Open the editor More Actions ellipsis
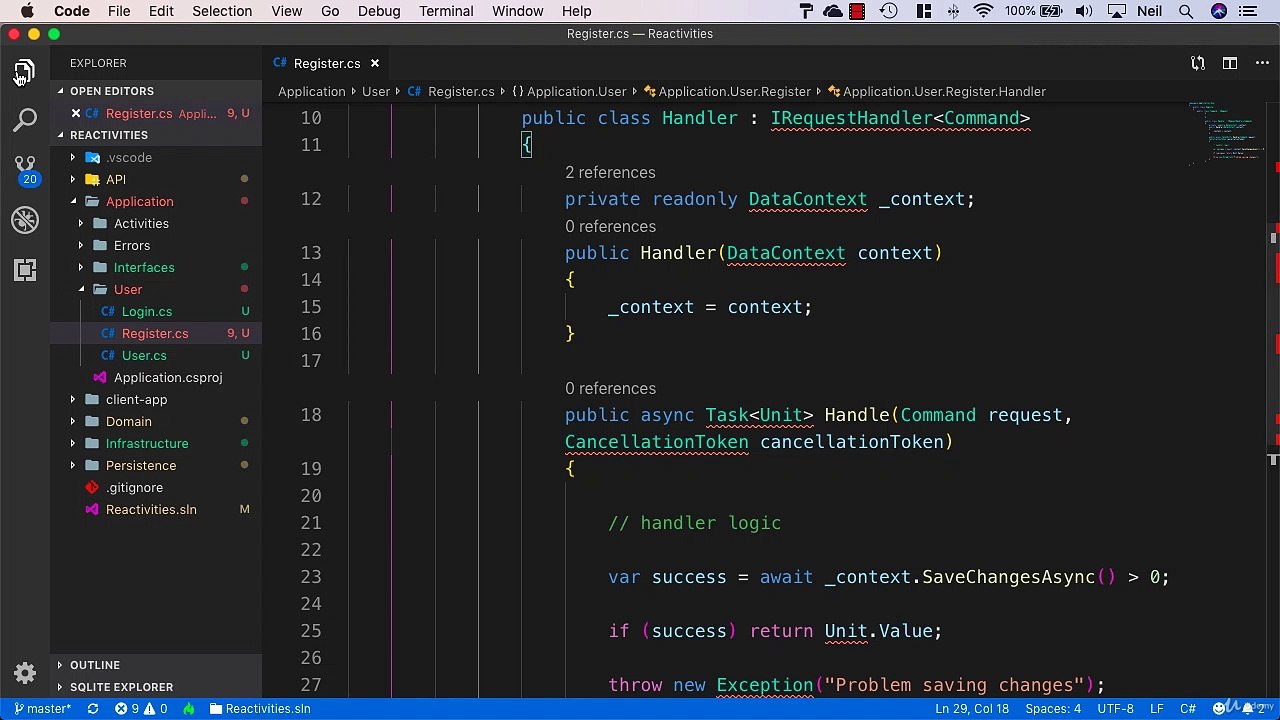 pyautogui.click(x=1261, y=63)
